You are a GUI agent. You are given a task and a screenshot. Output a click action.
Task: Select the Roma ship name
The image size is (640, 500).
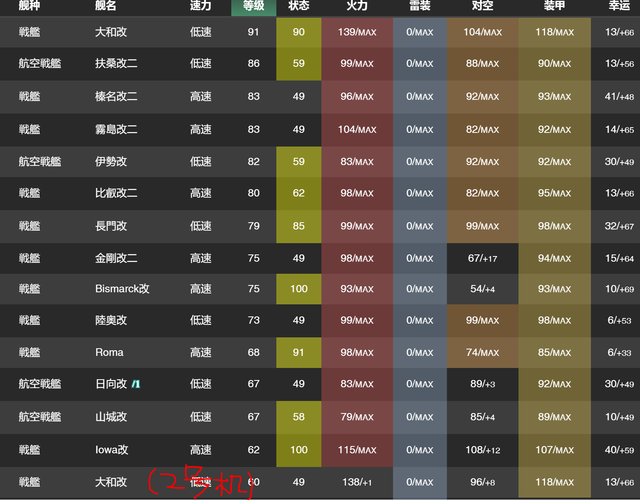coord(108,353)
